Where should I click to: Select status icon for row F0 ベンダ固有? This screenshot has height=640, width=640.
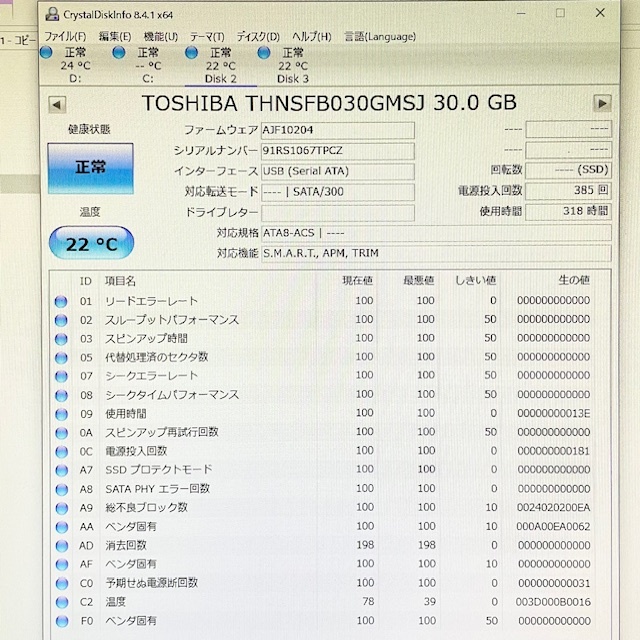(62, 621)
